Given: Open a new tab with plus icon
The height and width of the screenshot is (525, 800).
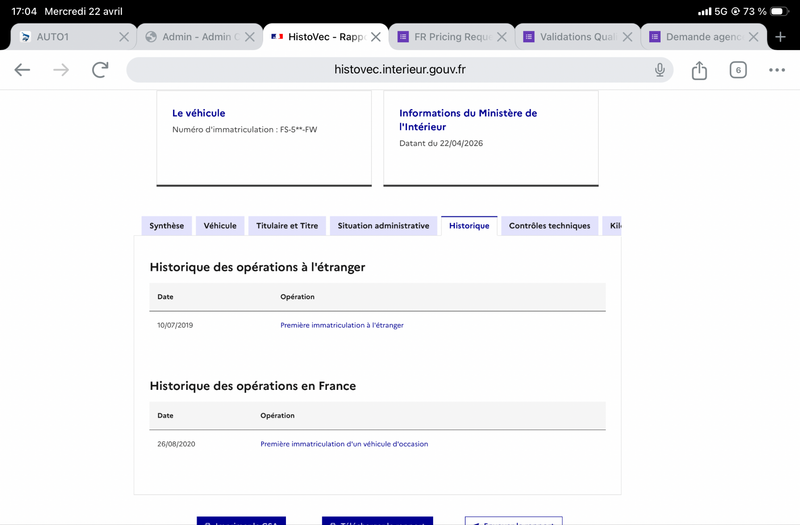Looking at the screenshot, I should pyautogui.click(x=781, y=37).
